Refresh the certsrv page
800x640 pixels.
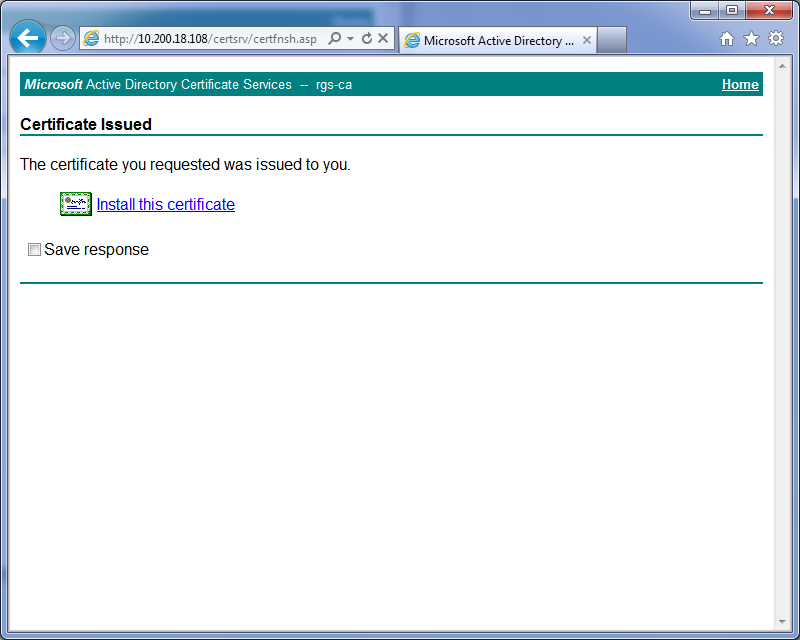pyautogui.click(x=367, y=38)
